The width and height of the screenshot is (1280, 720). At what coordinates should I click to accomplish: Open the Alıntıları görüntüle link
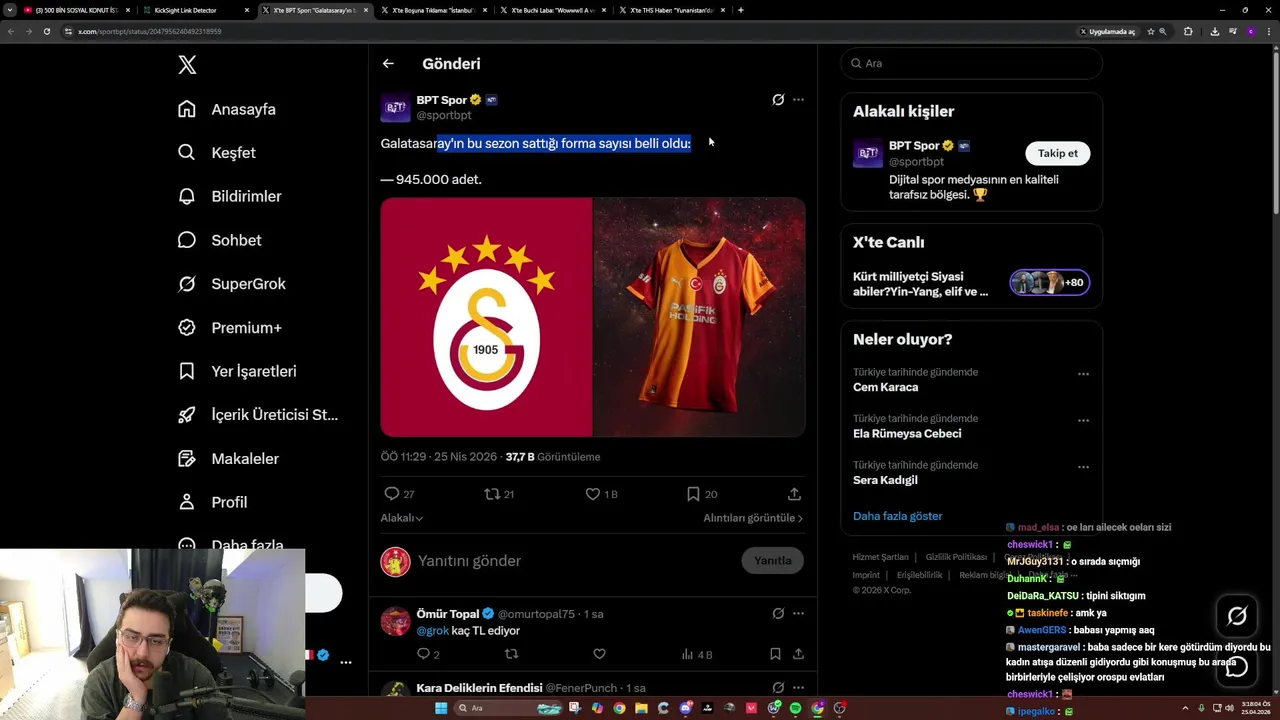point(753,518)
